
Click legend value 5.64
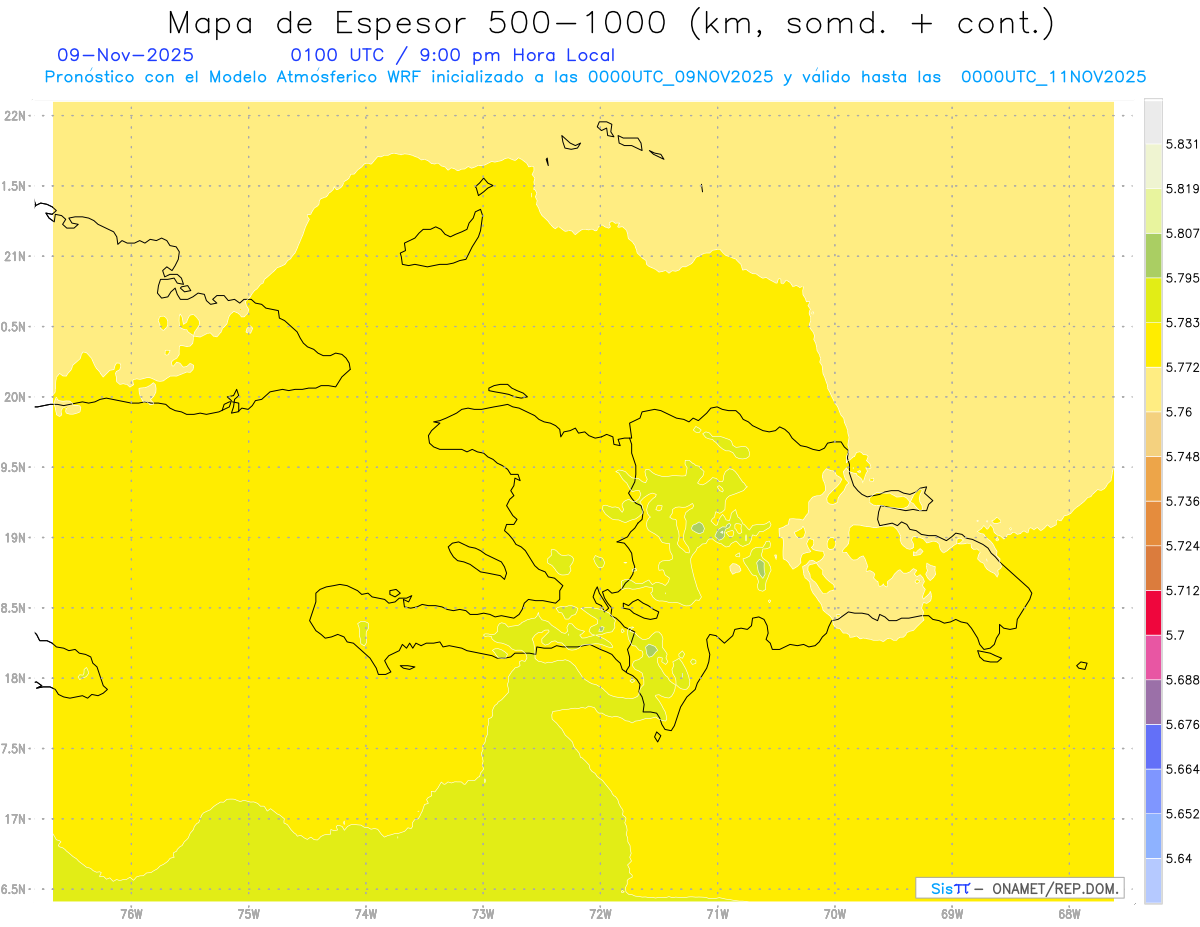point(1178,858)
